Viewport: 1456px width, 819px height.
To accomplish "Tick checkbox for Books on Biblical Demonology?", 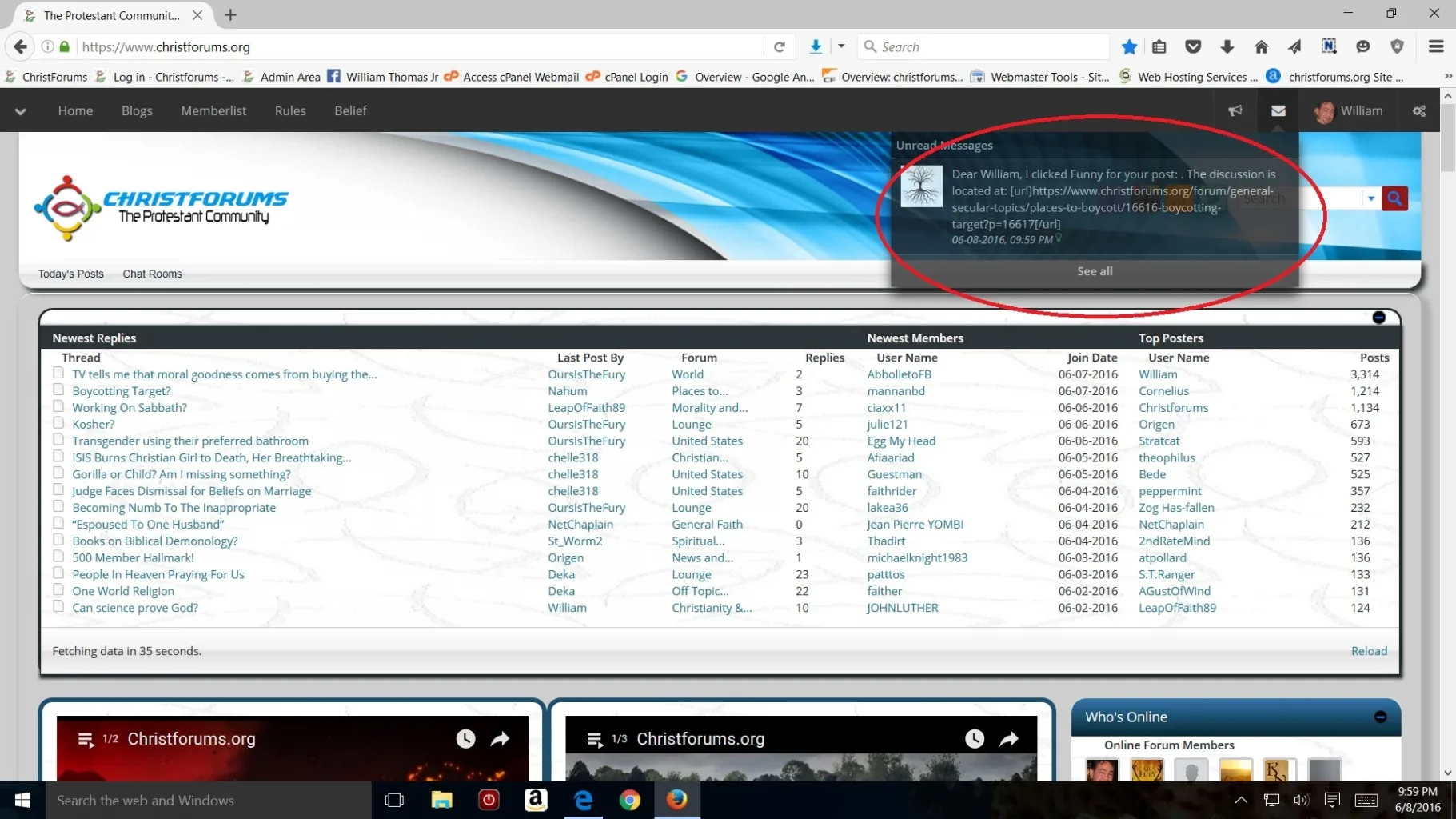I will [x=58, y=539].
